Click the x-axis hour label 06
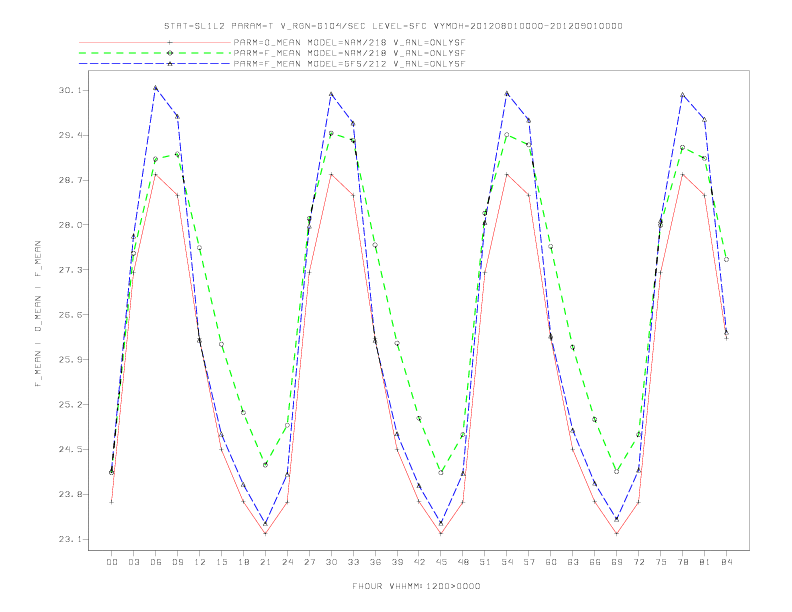 point(156,562)
